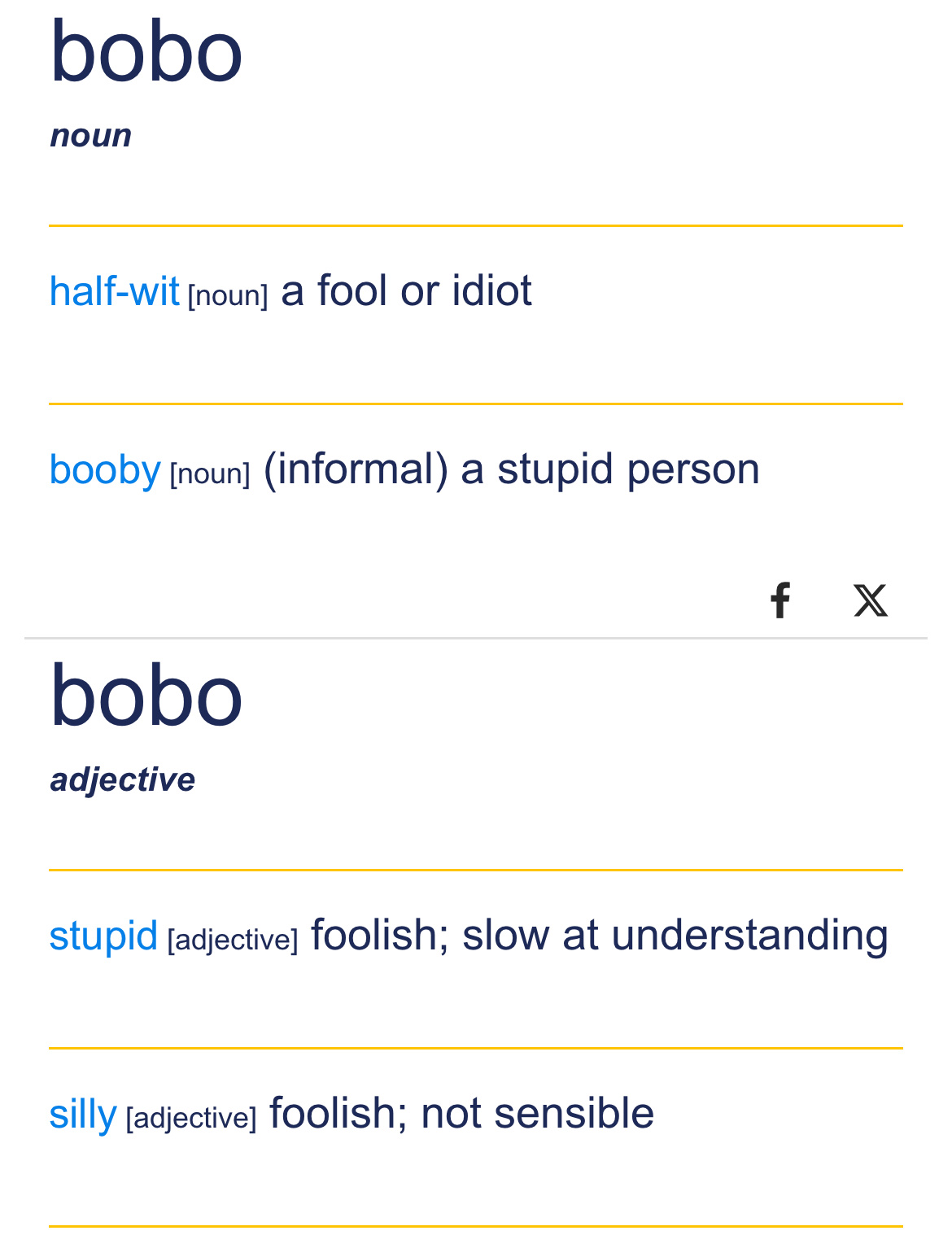The width and height of the screenshot is (952, 1235).
Task: Click the [noun] tag beside half-wit
Action: (x=228, y=296)
